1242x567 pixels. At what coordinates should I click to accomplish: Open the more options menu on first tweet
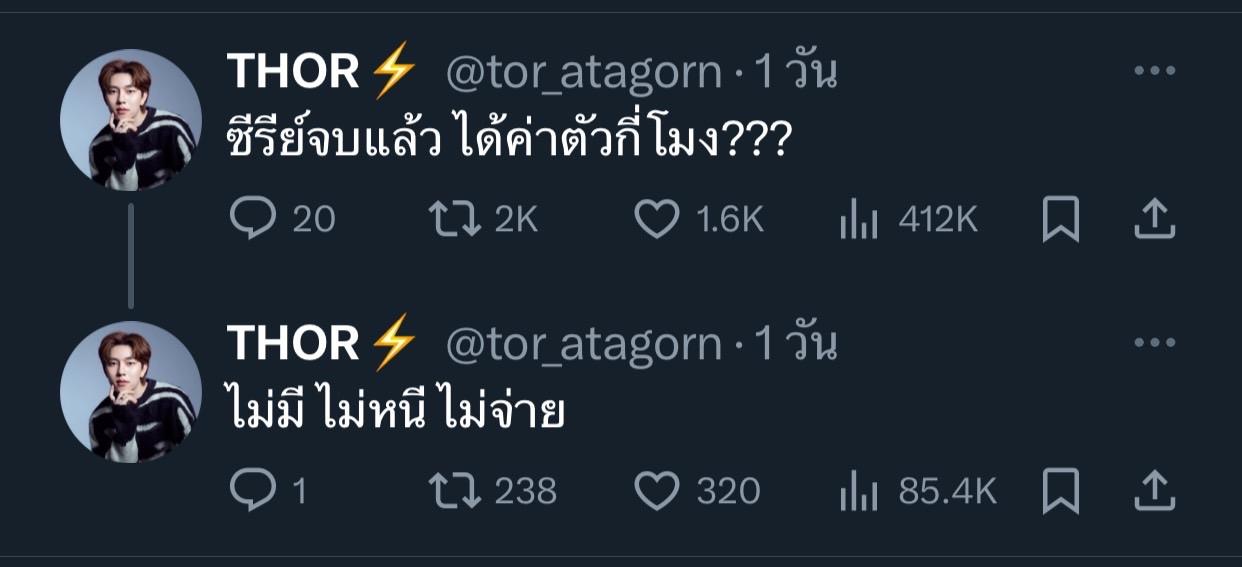1154,72
